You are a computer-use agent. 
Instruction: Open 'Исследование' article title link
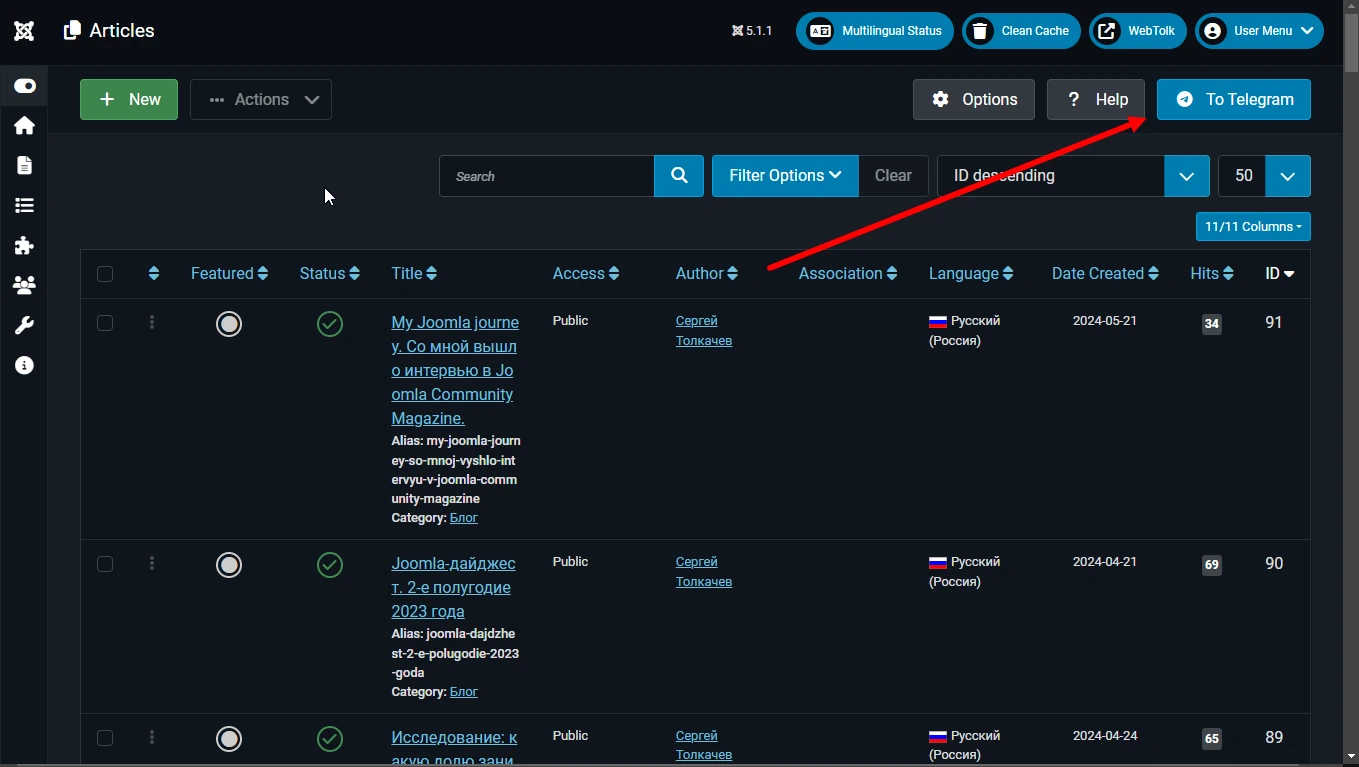tap(454, 748)
